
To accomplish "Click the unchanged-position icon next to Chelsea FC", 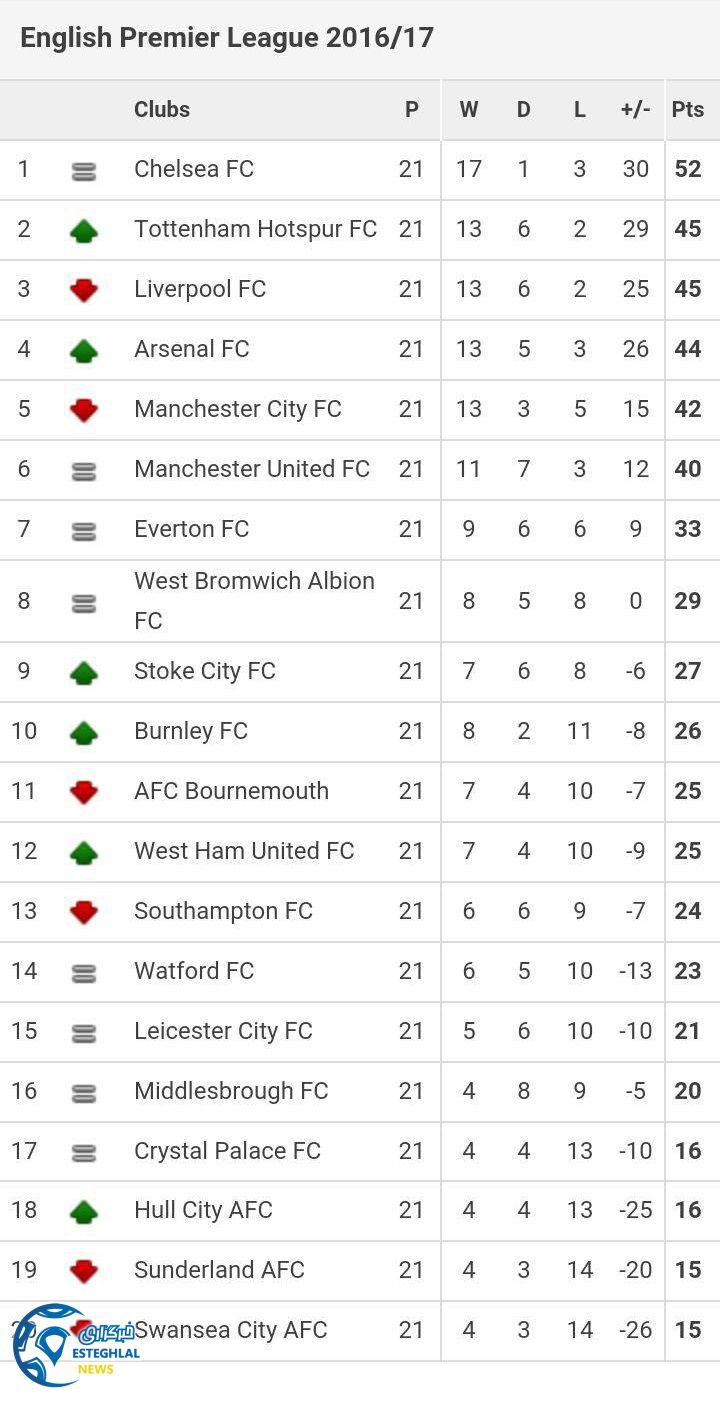I will [84, 171].
